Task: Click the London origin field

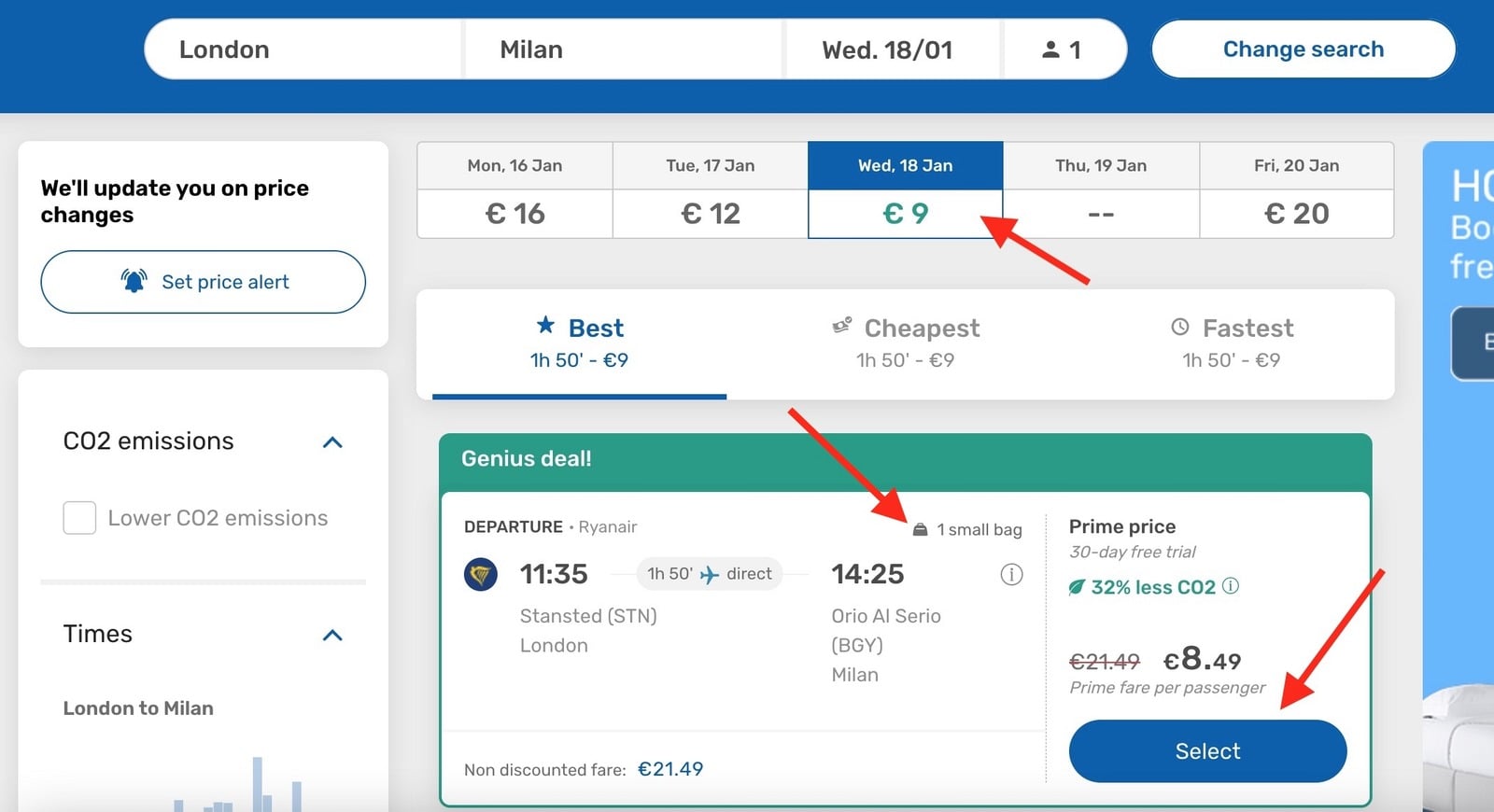Action: tap(303, 49)
